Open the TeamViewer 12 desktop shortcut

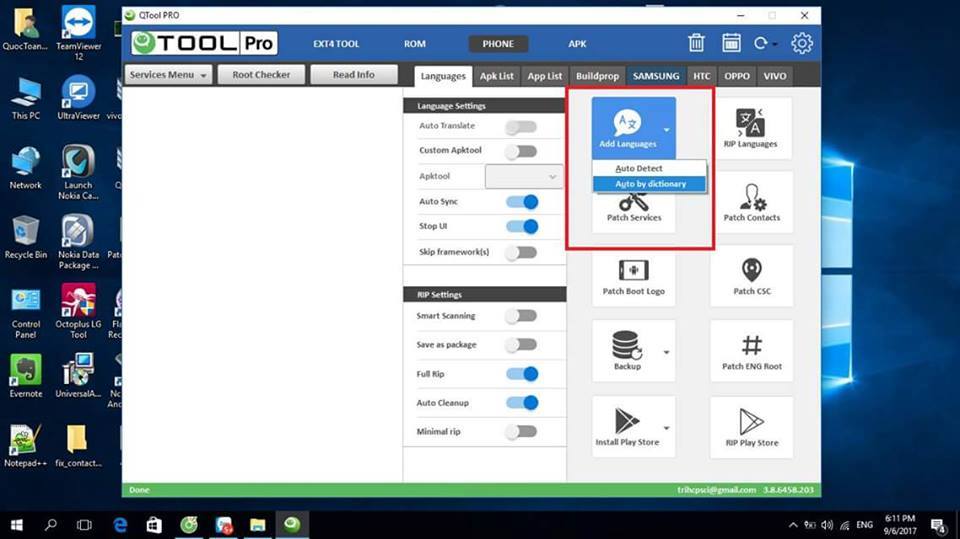point(78,32)
